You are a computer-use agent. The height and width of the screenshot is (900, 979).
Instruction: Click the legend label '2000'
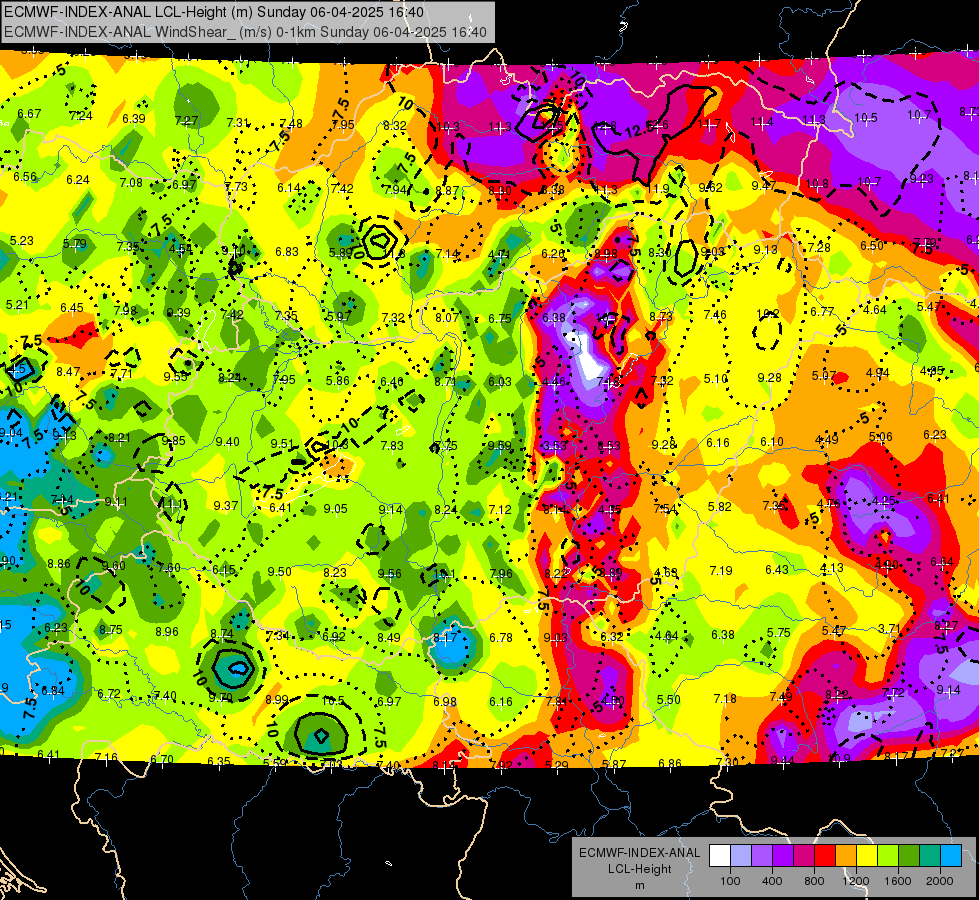[940, 881]
